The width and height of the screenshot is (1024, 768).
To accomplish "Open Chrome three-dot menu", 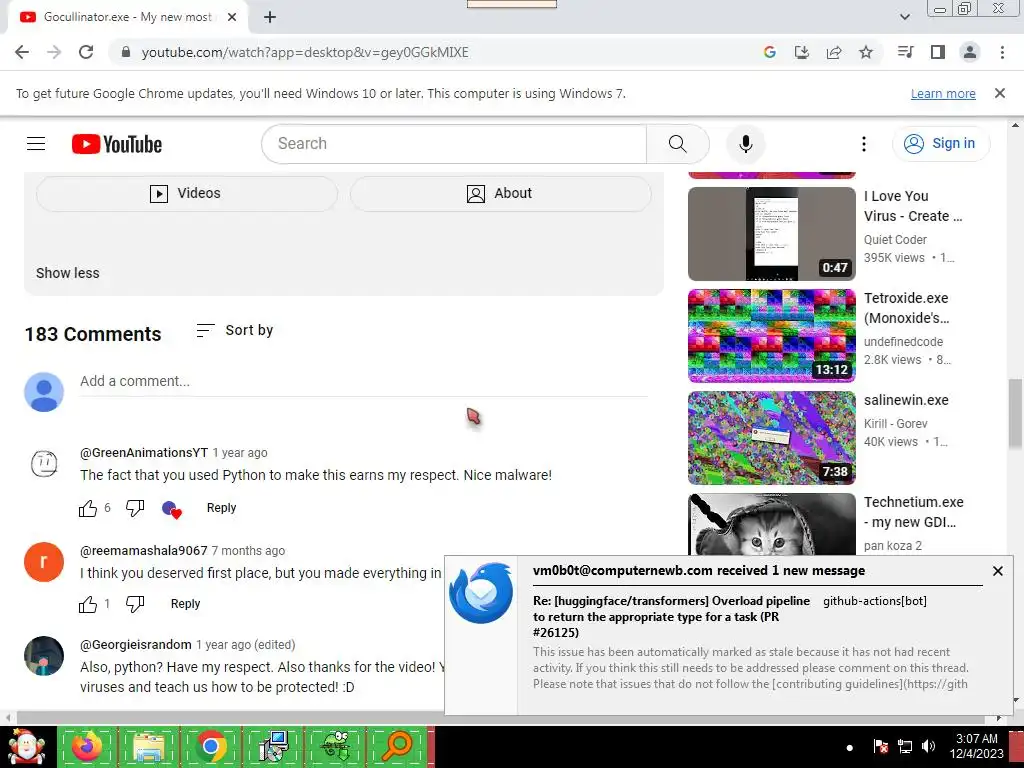I will (x=1002, y=52).
